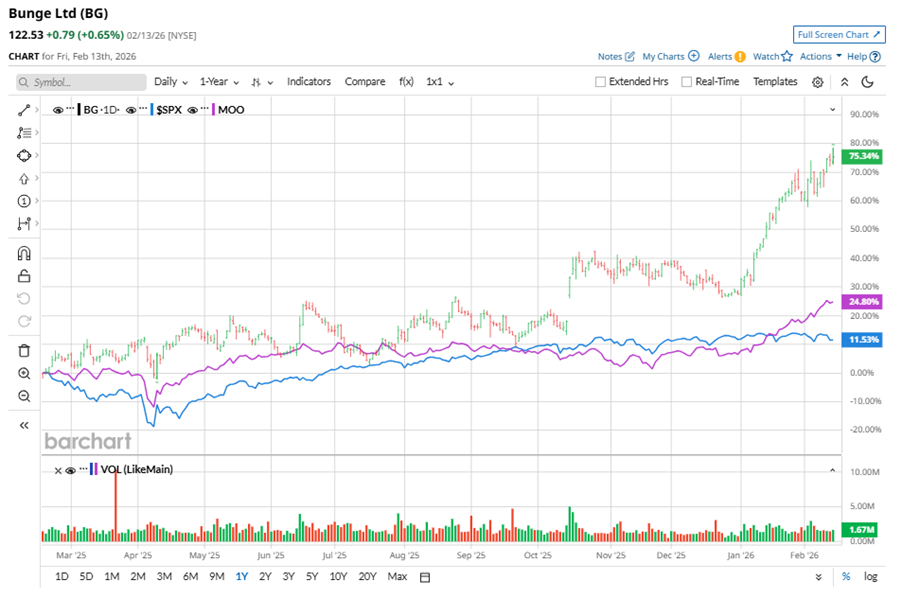This screenshot has width=902, height=599.
Task: Undo the last chart action
Action: click(24, 299)
